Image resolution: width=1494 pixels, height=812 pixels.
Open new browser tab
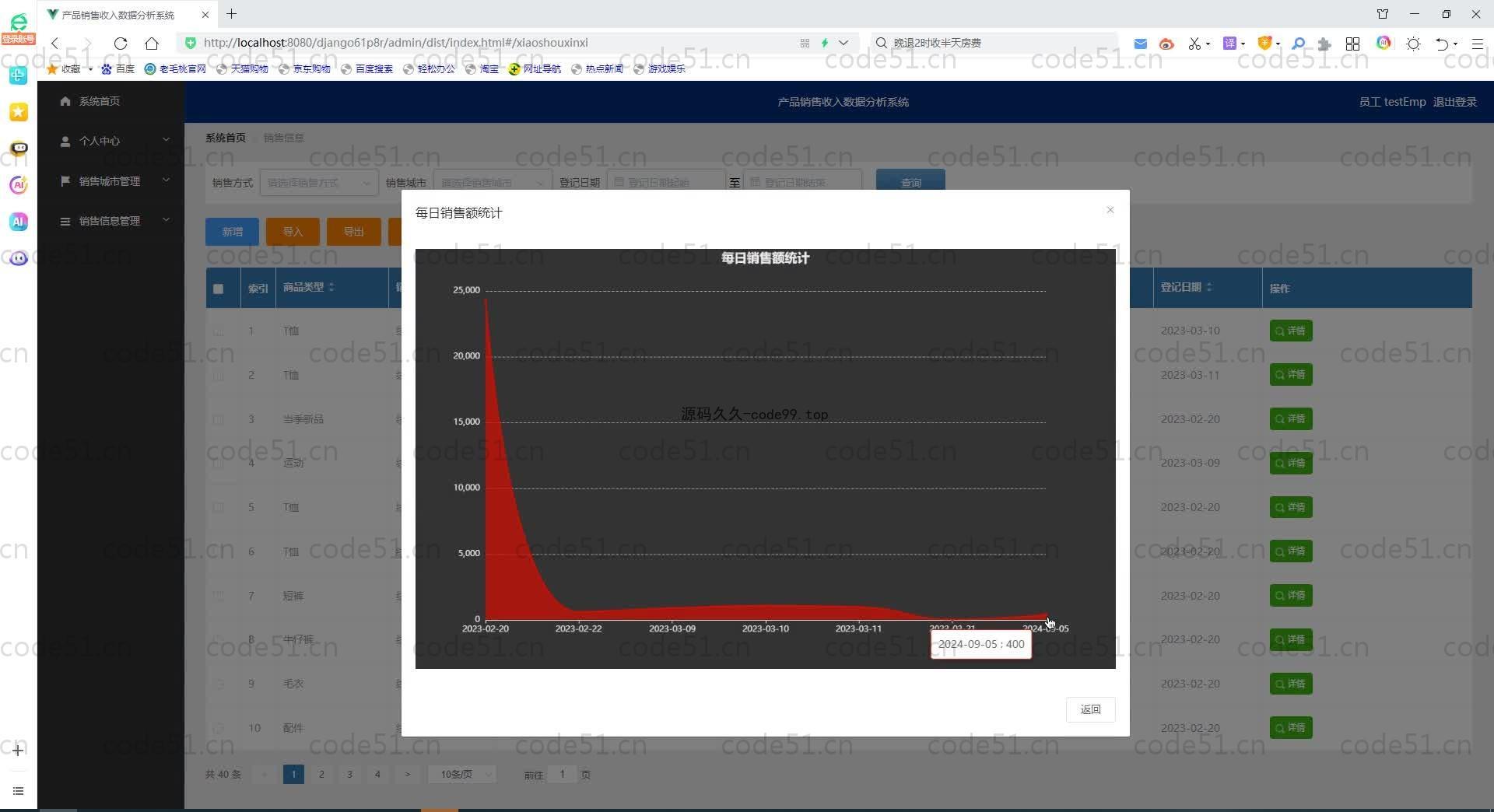point(232,14)
